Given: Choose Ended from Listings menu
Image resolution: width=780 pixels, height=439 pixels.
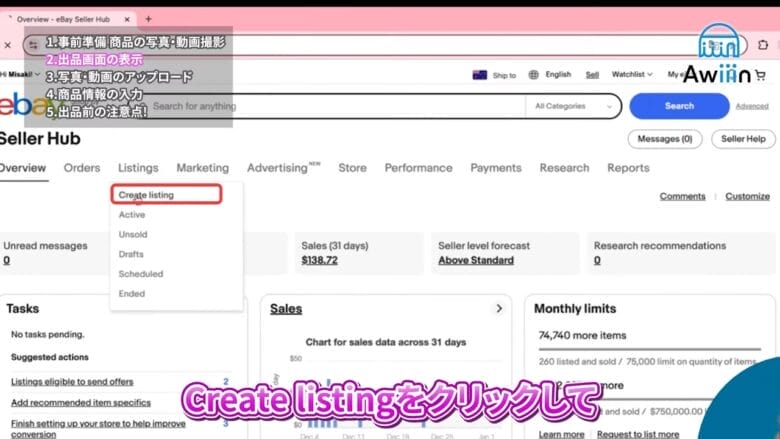Looking at the screenshot, I should pos(132,294).
